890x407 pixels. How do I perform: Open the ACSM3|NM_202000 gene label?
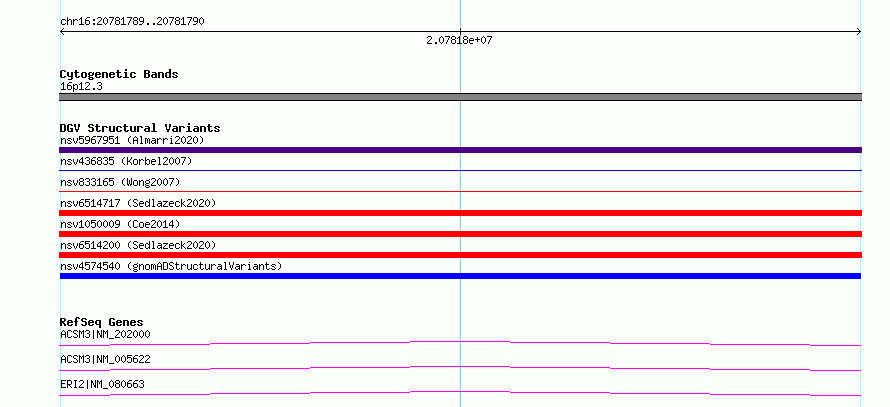pyautogui.click(x=105, y=334)
